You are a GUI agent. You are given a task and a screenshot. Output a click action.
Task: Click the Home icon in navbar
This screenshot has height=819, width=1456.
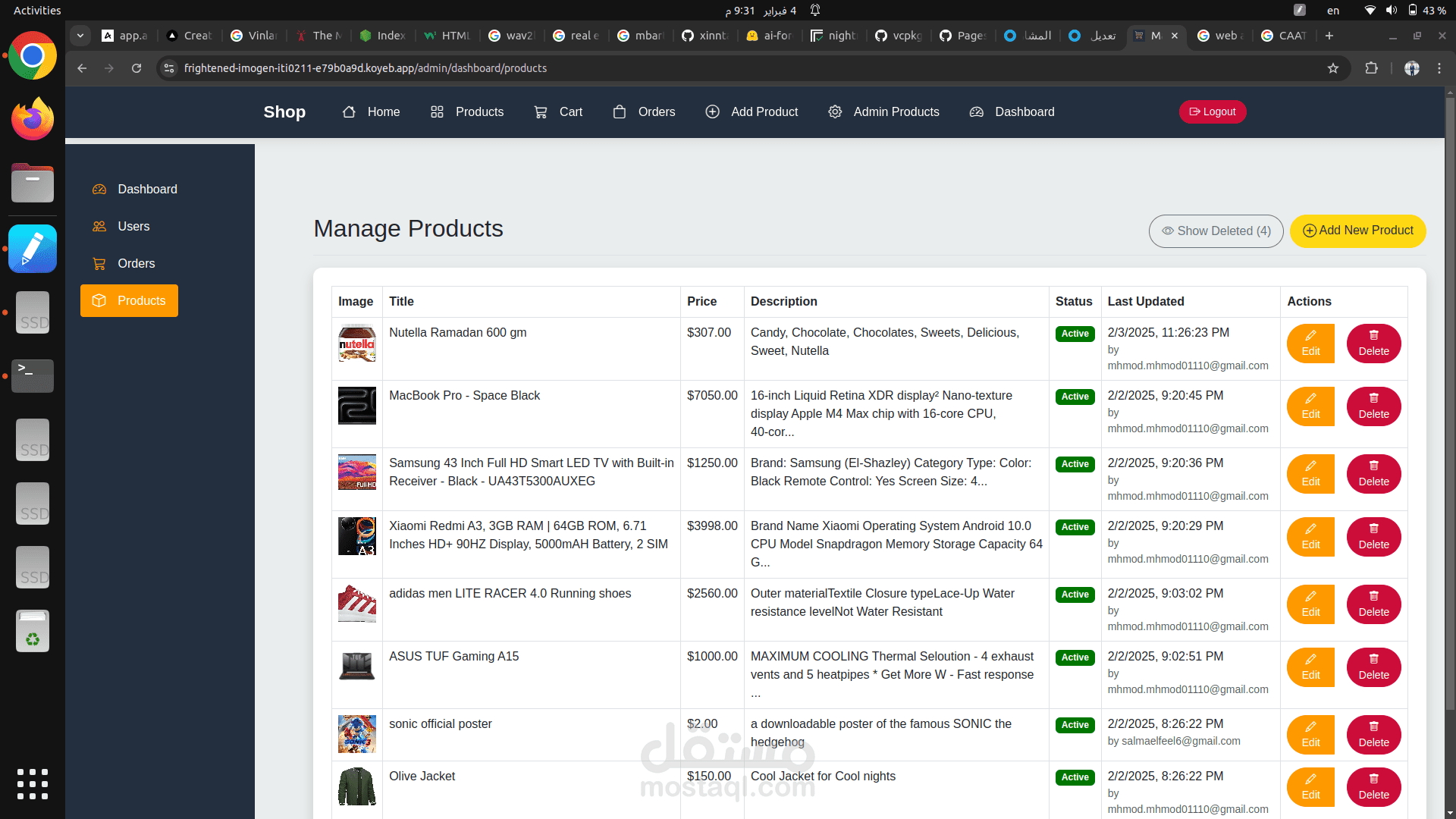(x=349, y=112)
